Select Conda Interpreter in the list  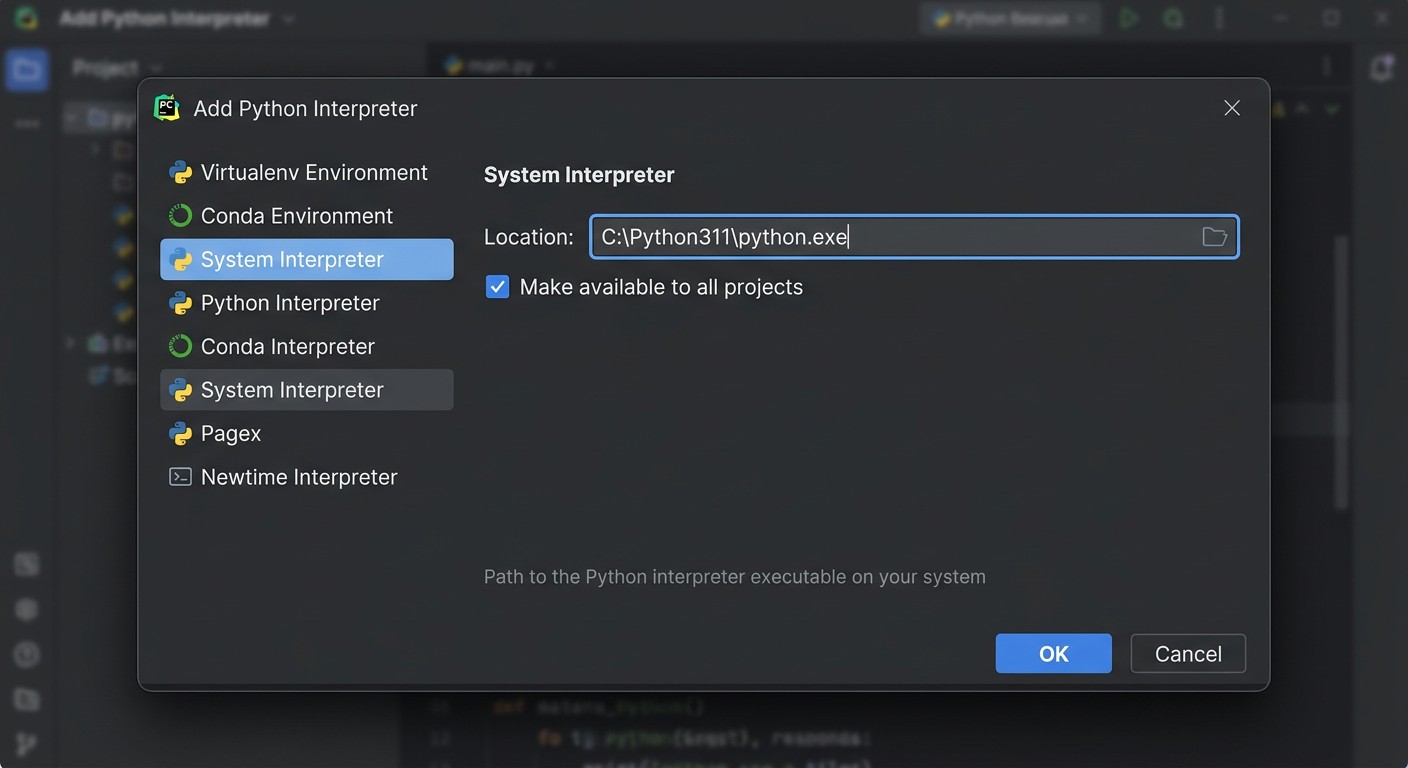(x=307, y=347)
